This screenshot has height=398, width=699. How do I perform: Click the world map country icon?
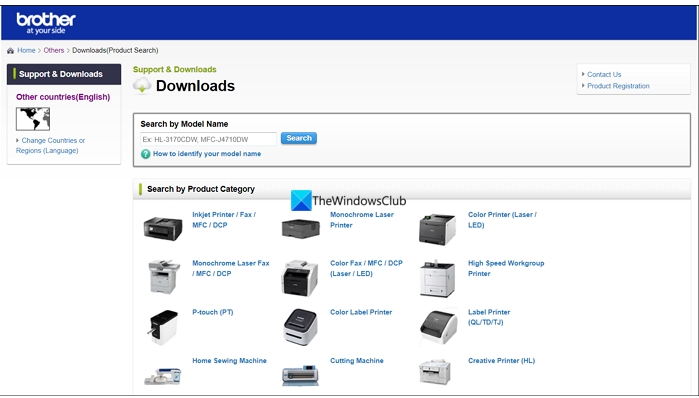click(x=33, y=119)
